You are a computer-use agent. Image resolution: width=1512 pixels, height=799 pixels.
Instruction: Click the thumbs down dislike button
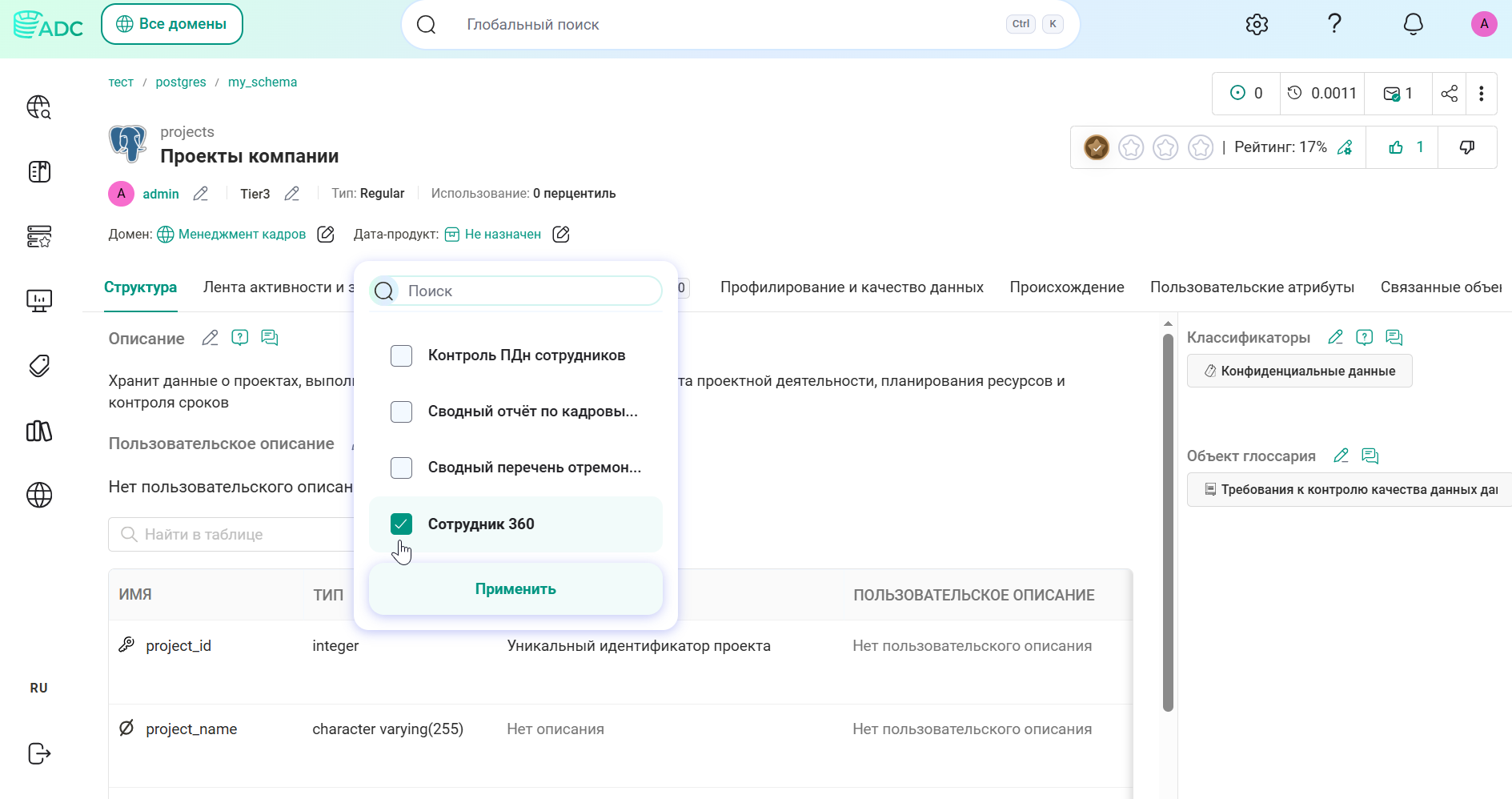point(1467,147)
